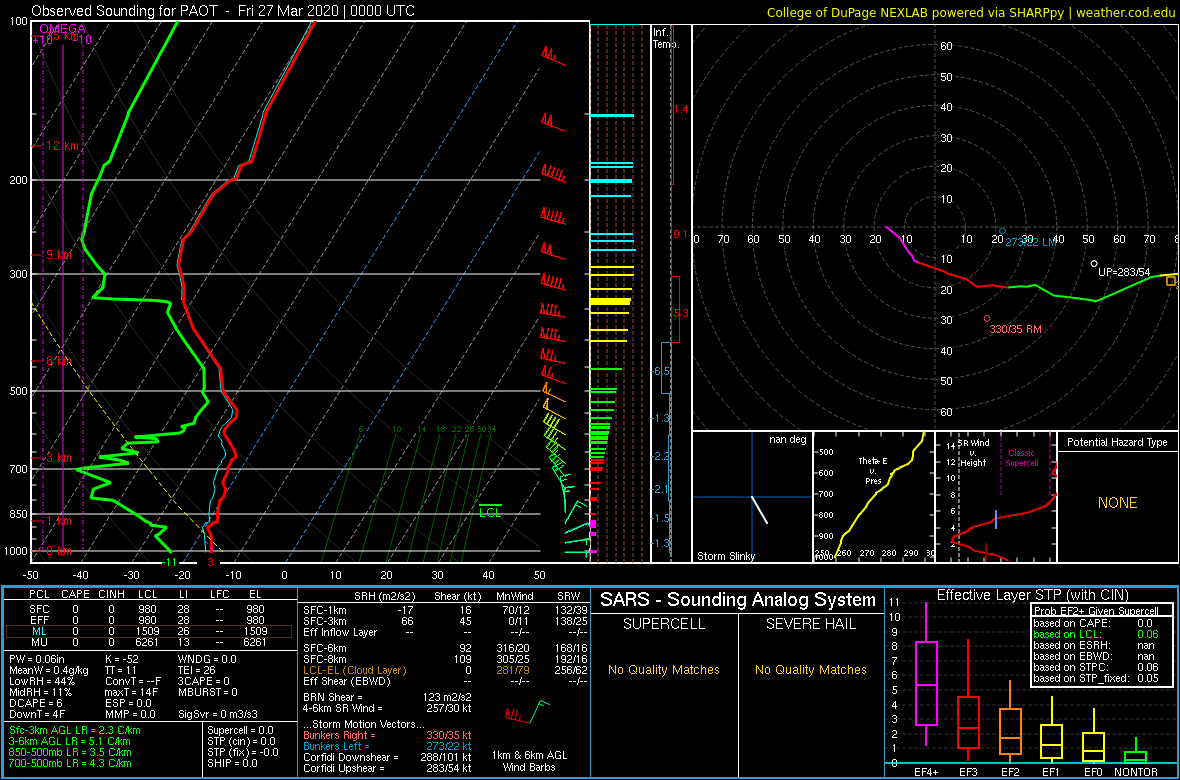Click the ML parcel row
The width and height of the screenshot is (1180, 780).
(x=148, y=631)
